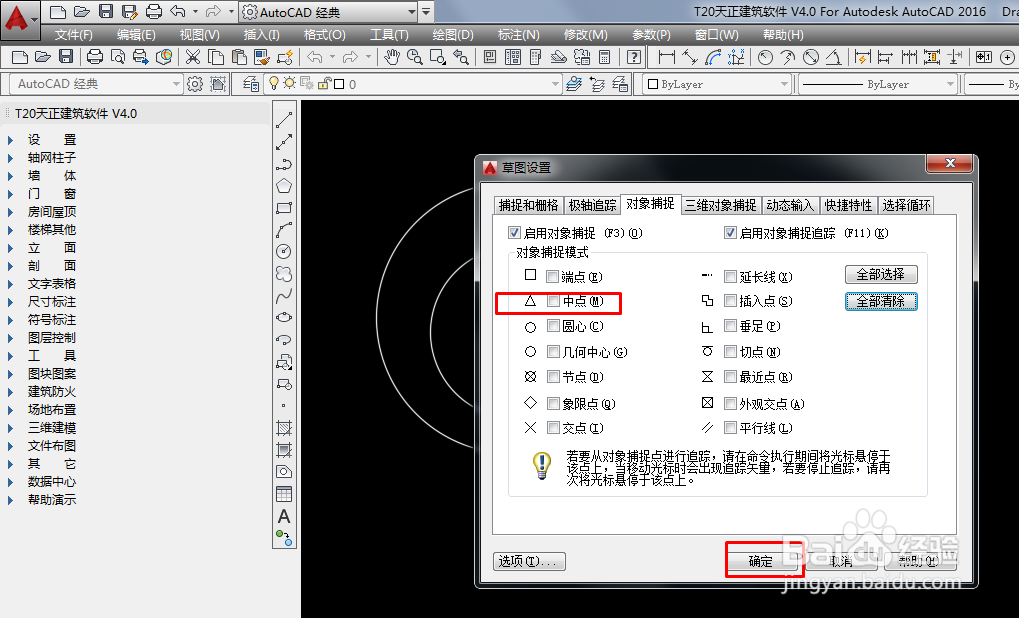Open the 标注(N) menu

[x=518, y=35]
